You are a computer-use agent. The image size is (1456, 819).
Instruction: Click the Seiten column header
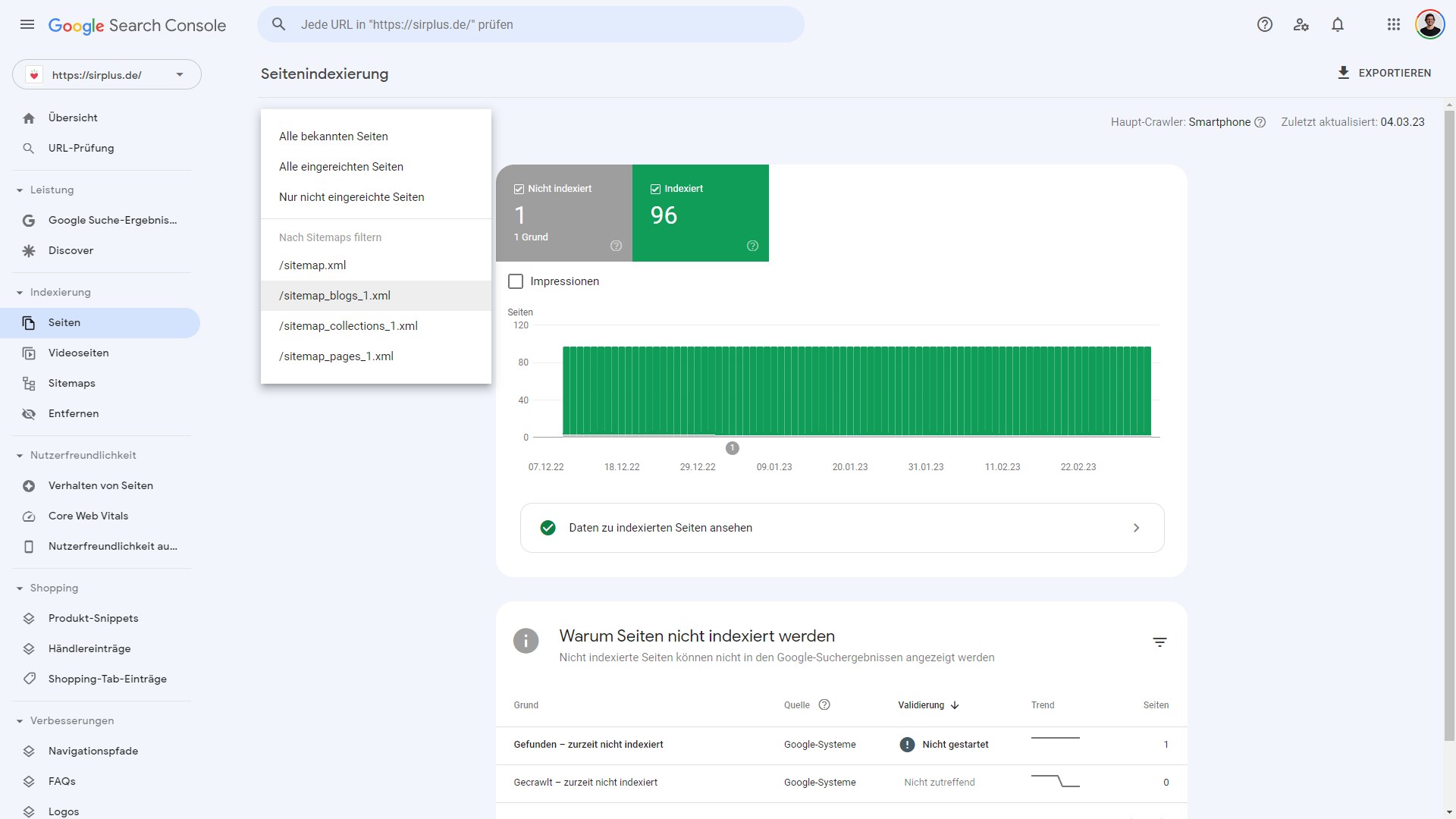pyautogui.click(x=1156, y=705)
